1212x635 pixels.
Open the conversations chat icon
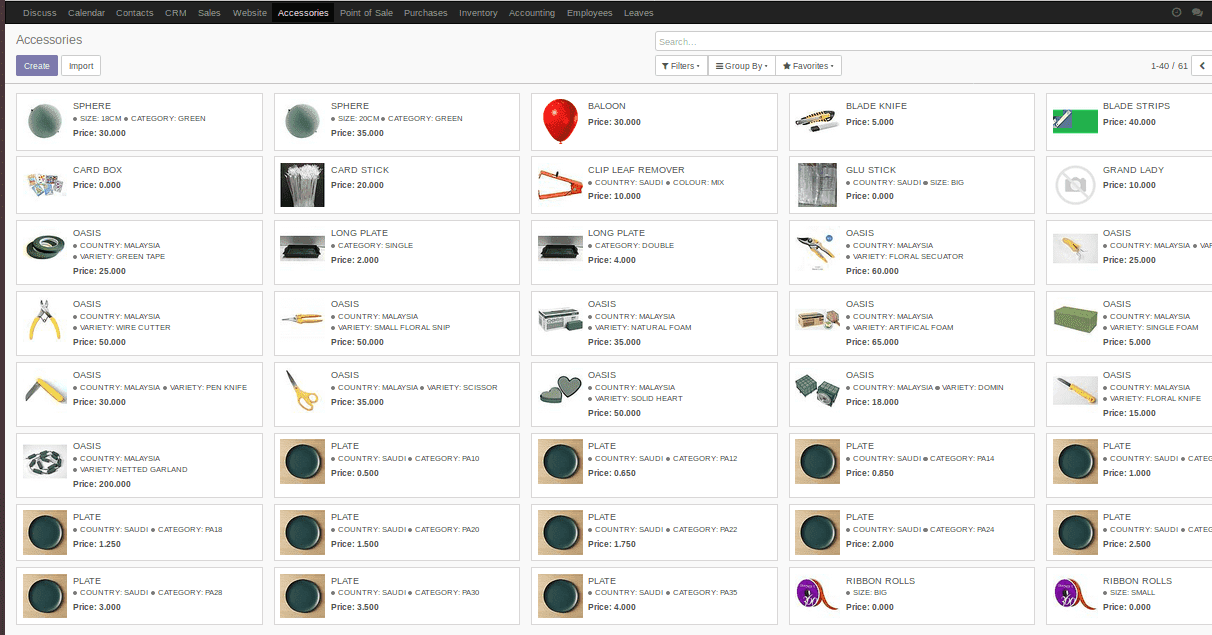click(x=1198, y=13)
